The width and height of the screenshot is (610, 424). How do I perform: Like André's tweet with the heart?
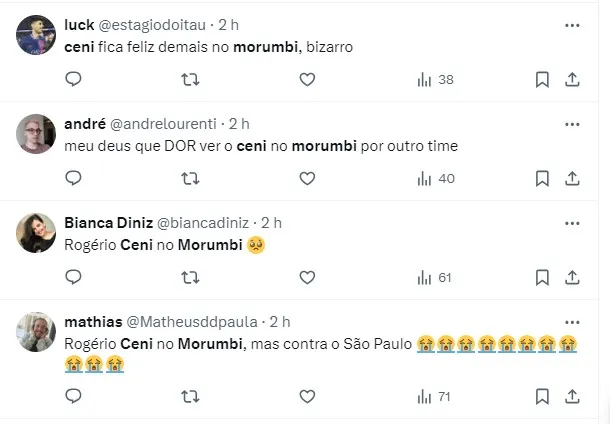[307, 178]
